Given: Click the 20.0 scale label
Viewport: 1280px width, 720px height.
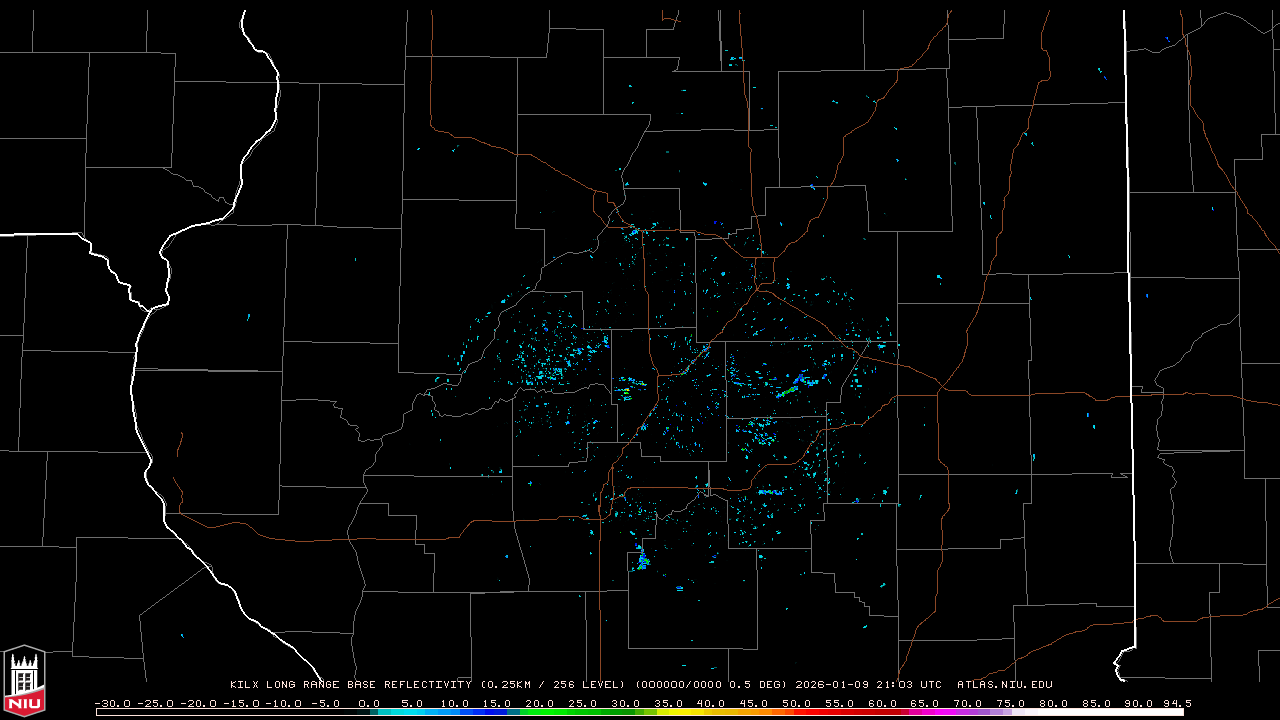Looking at the screenshot, I should [540, 703].
